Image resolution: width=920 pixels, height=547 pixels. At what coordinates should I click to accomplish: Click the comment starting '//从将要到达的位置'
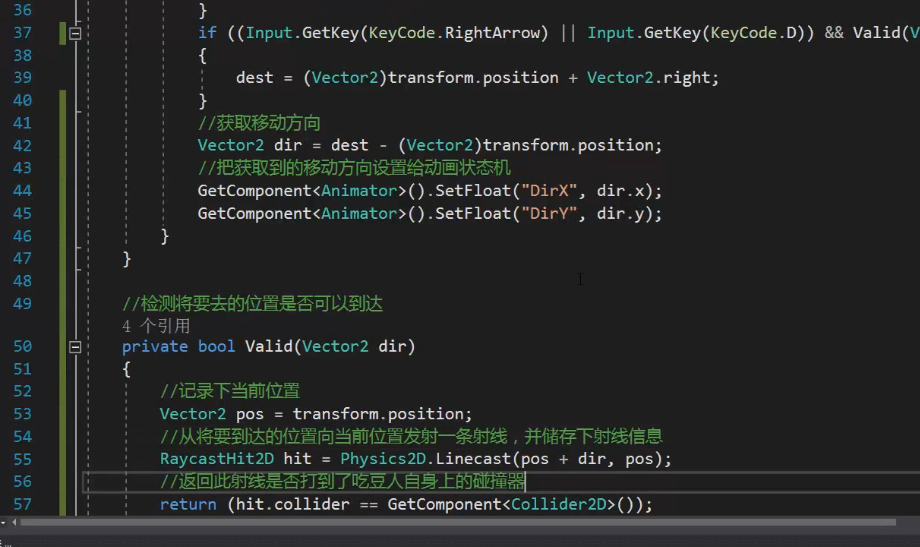(411, 436)
